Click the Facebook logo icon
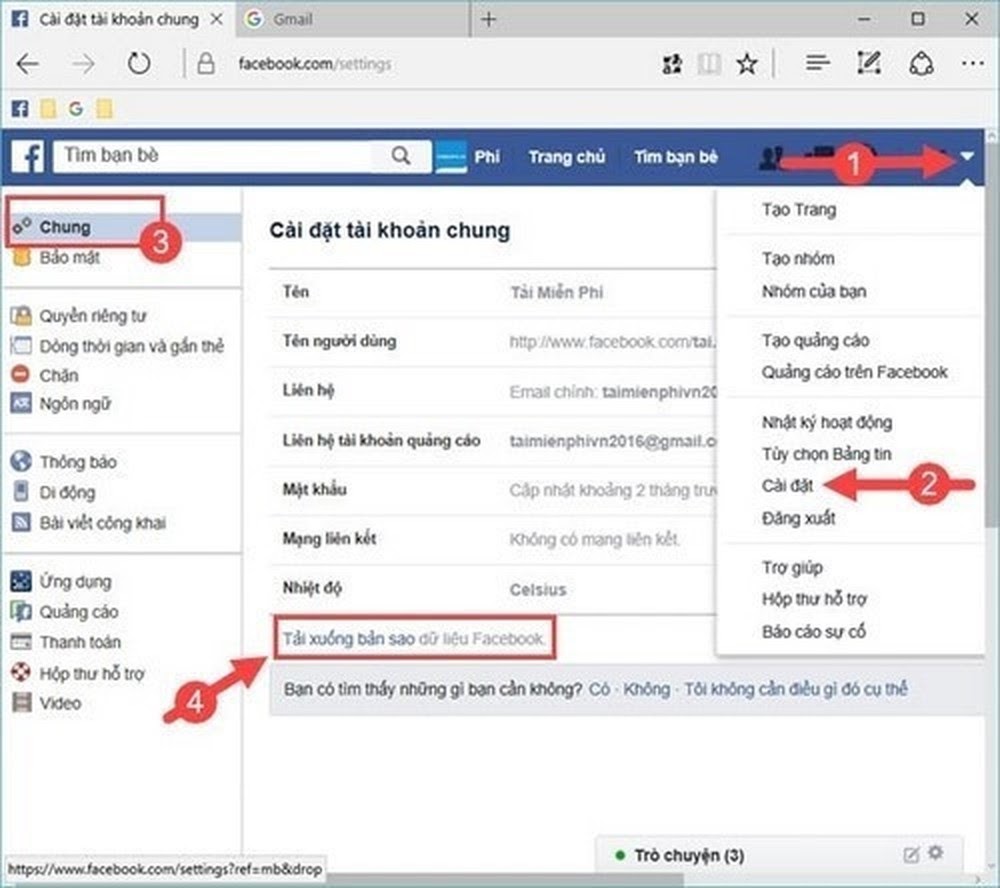The image size is (1000, 888). [28, 157]
